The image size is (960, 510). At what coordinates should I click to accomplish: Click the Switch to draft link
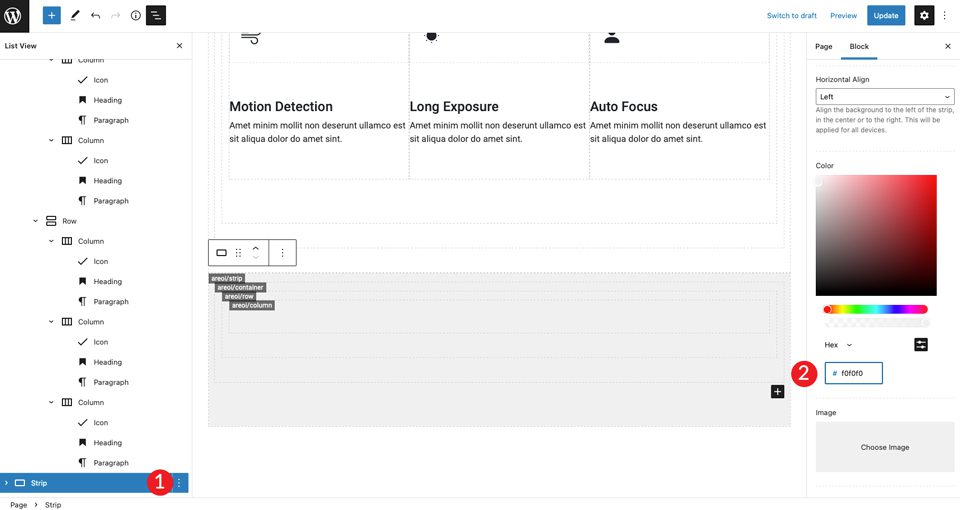coord(792,16)
